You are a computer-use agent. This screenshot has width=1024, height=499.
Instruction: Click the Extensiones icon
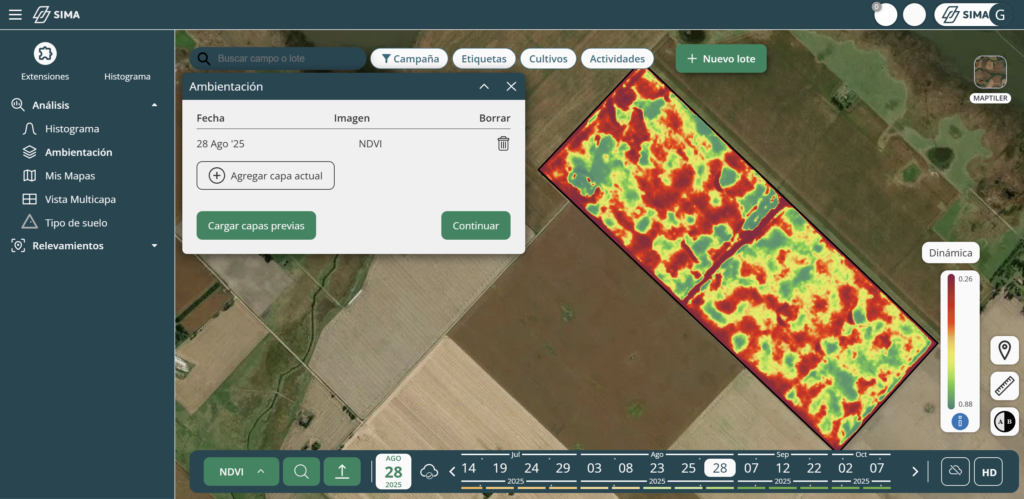(x=45, y=55)
